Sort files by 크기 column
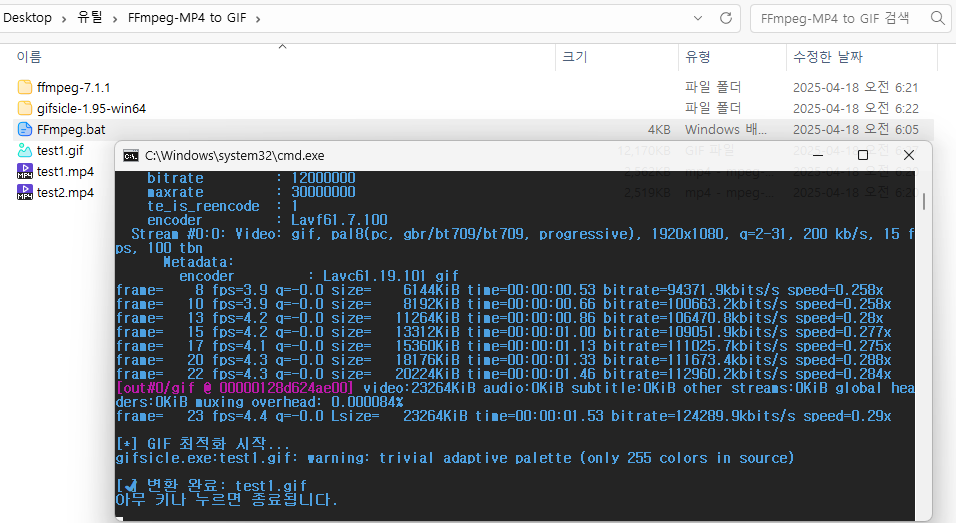Image resolution: width=956 pixels, height=523 pixels. pyautogui.click(x=574, y=57)
